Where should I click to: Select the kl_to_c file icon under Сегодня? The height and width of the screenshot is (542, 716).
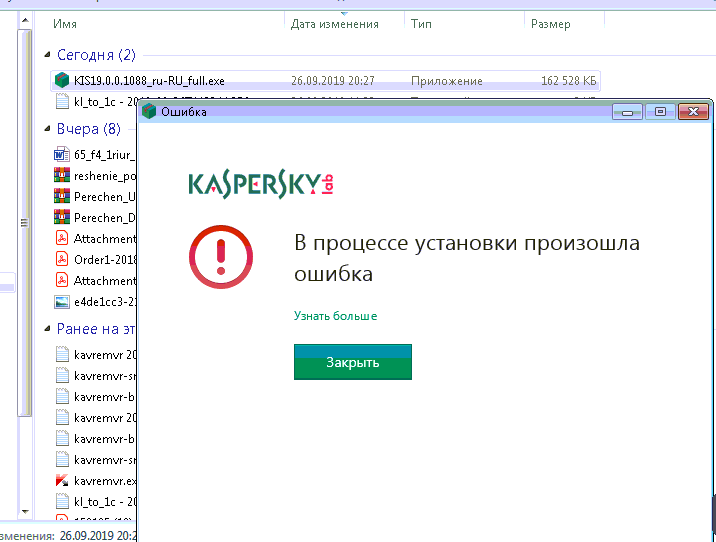62,101
